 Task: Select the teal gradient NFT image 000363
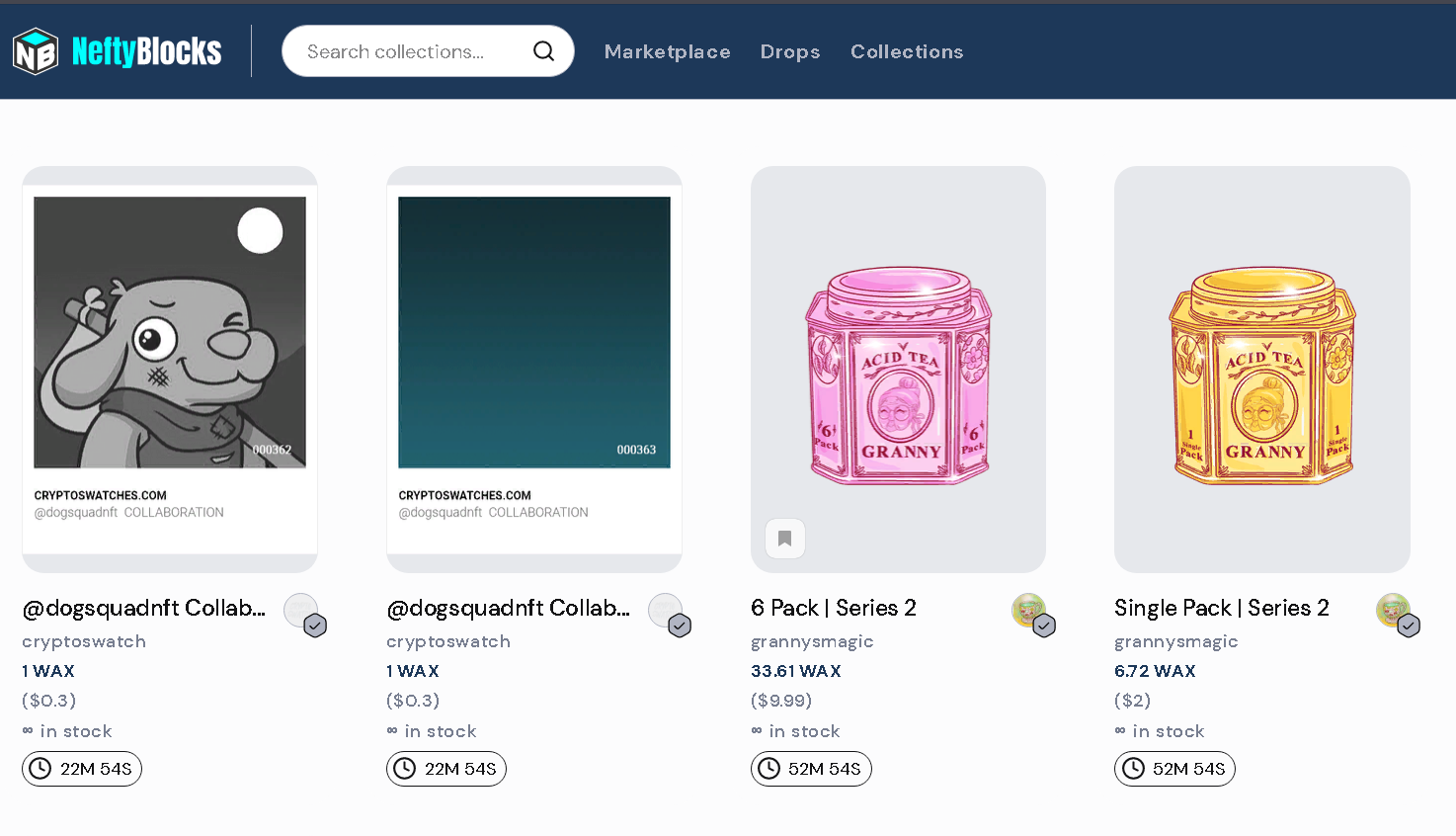(x=534, y=332)
